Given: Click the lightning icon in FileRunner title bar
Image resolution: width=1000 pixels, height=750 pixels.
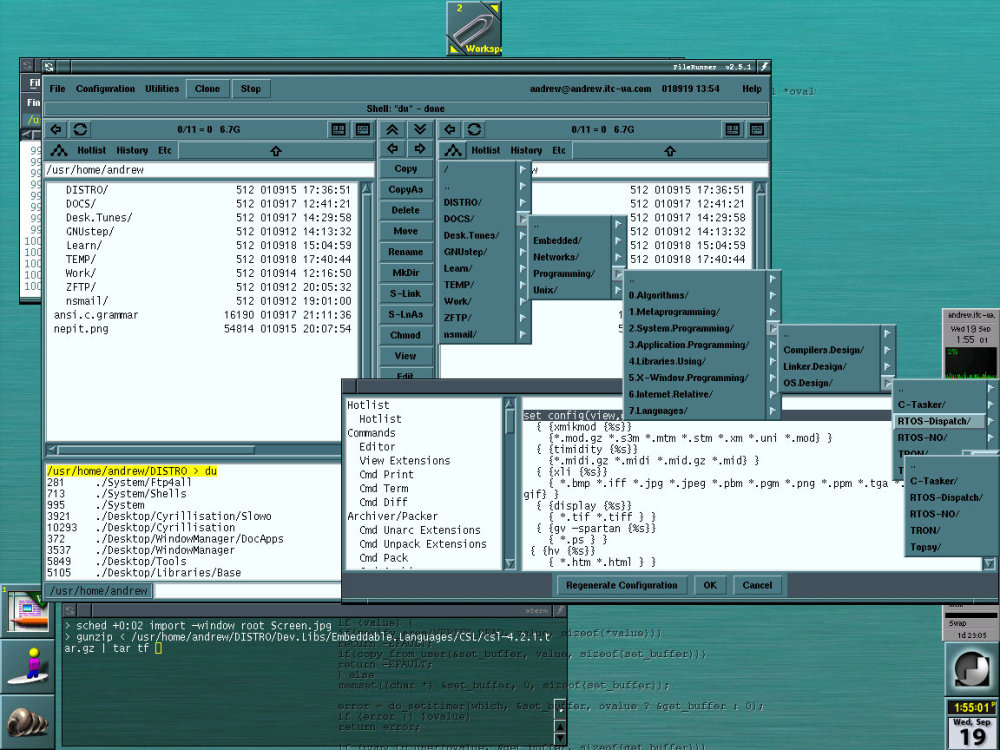Looking at the screenshot, I should coord(764,66).
